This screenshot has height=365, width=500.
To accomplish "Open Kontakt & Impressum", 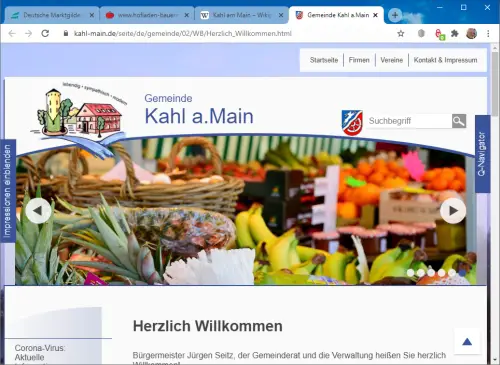I will tap(445, 60).
